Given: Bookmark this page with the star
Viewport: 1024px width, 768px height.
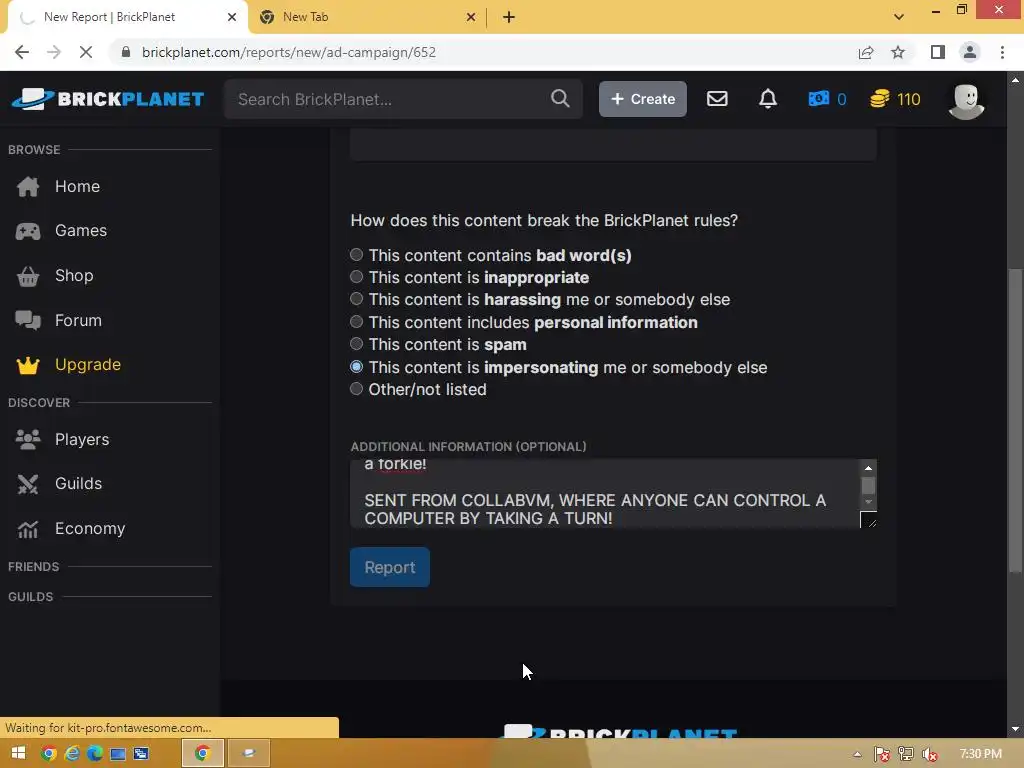Looking at the screenshot, I should 898,52.
